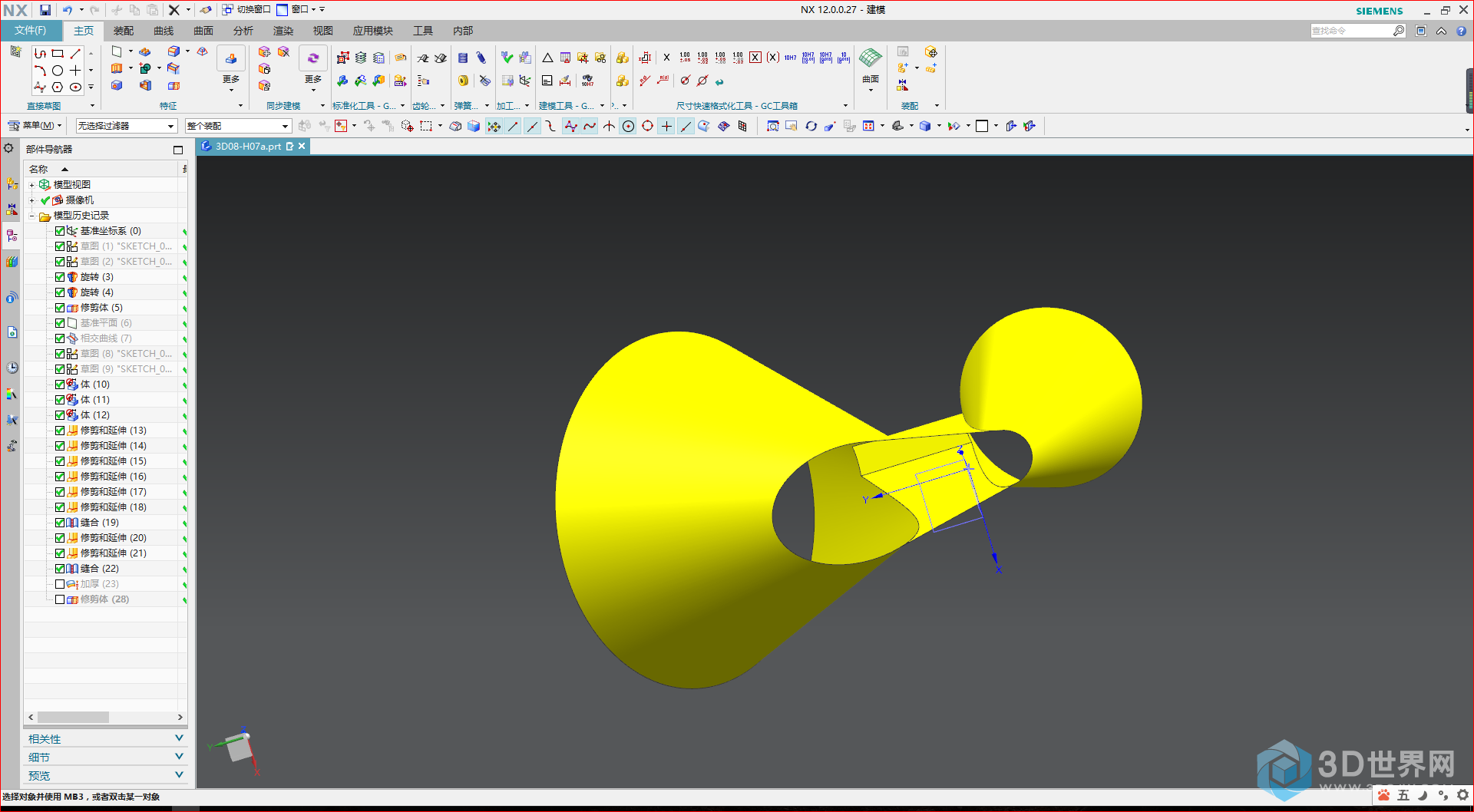Uncheck 体 (10) checkbox
This screenshot has height=812, width=1474.
[x=60, y=385]
